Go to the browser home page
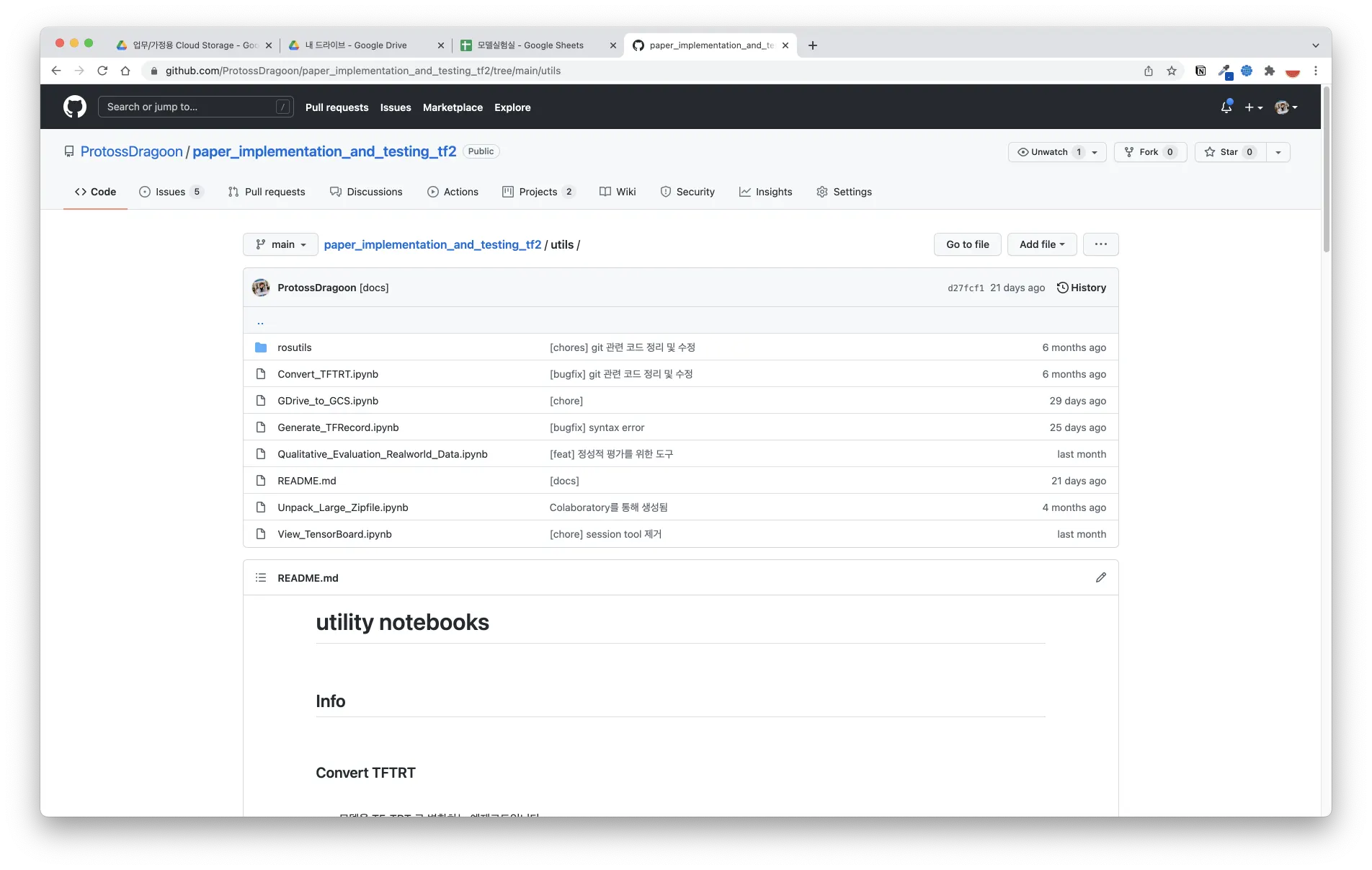Image resolution: width=1372 pixels, height=870 pixels. tap(125, 71)
